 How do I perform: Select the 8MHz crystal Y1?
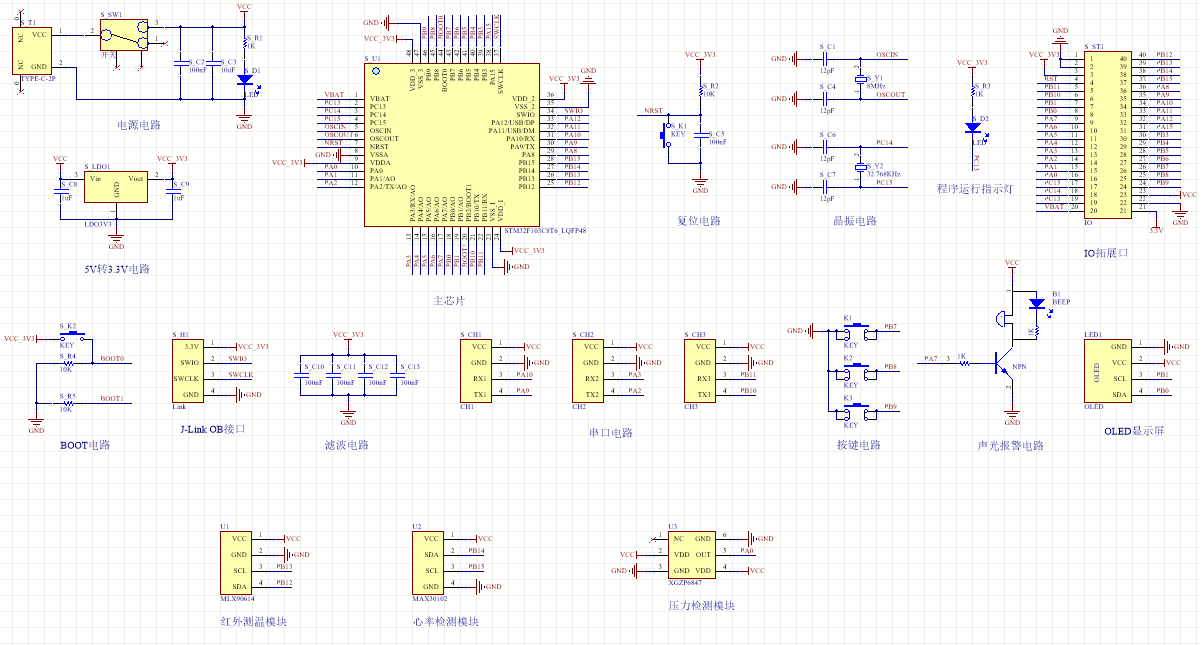859,78
